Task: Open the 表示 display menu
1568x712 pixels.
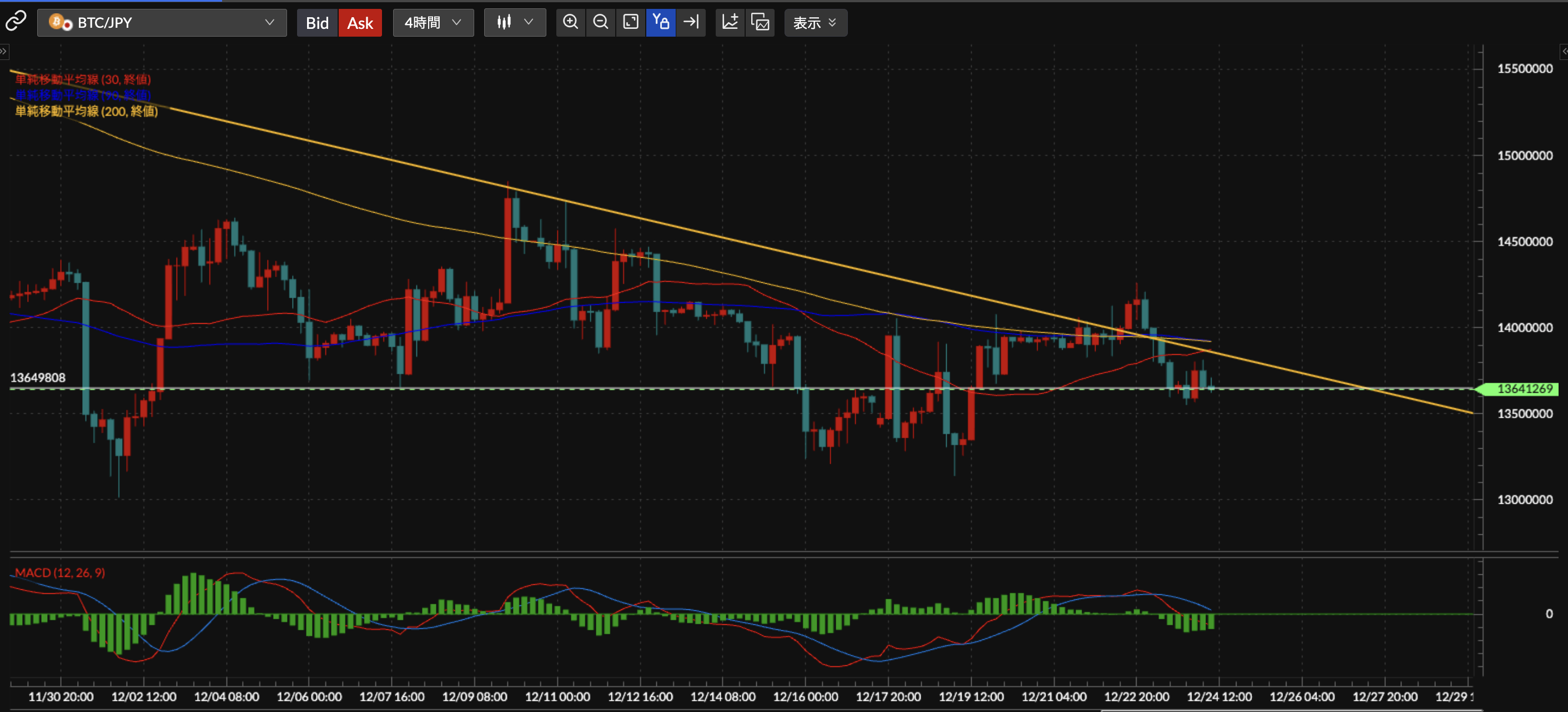Action: [x=815, y=23]
